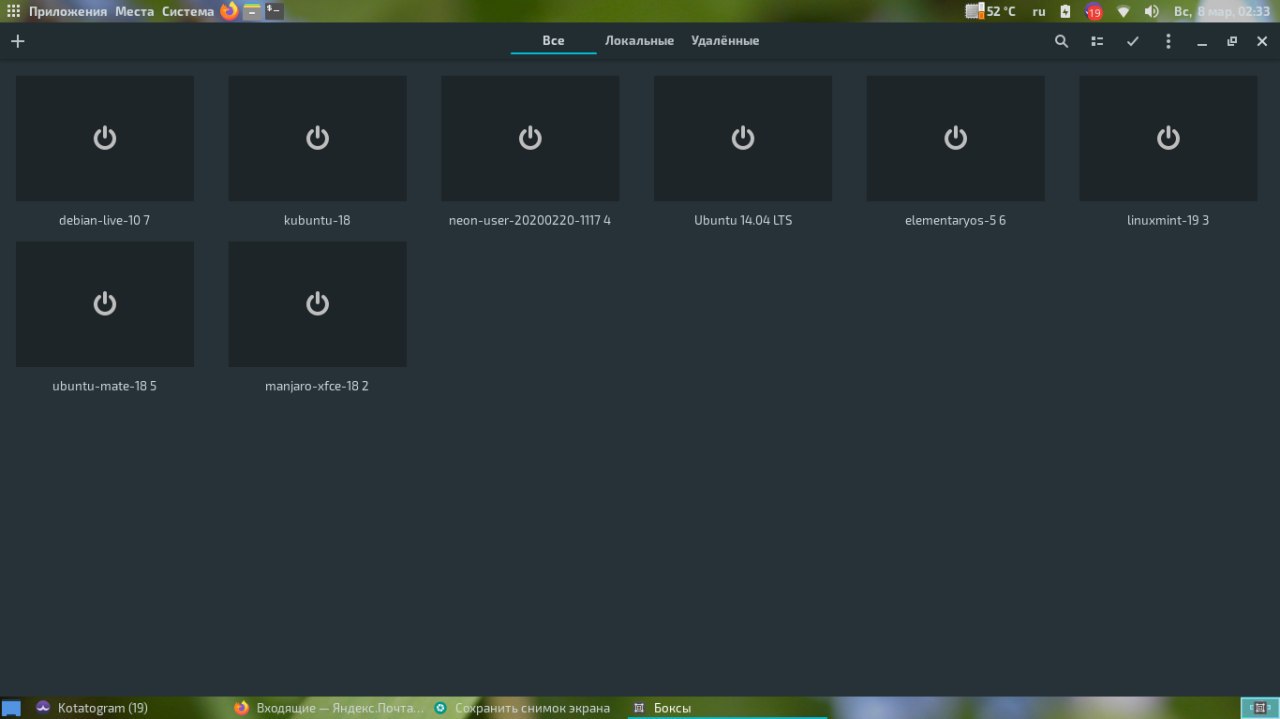Switch to list view icon
This screenshot has height=719, width=1280.
[1097, 41]
